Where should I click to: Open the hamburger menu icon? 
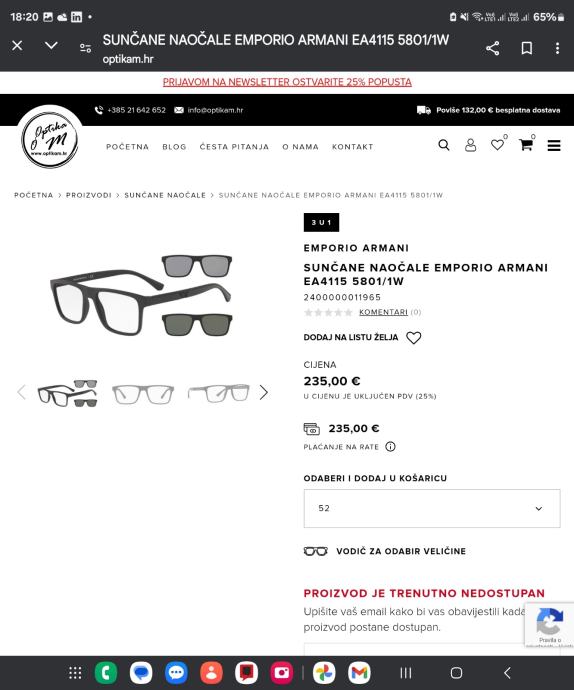[554, 145]
